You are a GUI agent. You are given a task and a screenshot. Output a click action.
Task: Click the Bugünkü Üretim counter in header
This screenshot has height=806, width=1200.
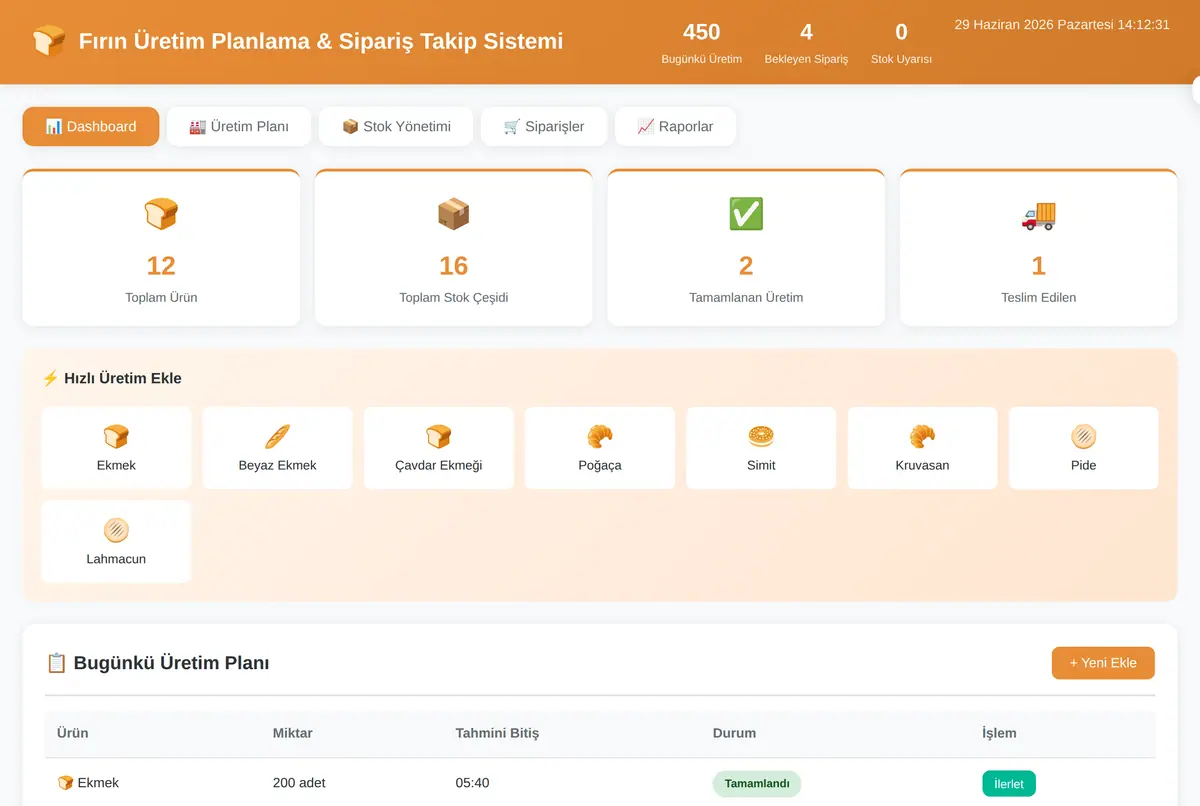pyautogui.click(x=702, y=44)
